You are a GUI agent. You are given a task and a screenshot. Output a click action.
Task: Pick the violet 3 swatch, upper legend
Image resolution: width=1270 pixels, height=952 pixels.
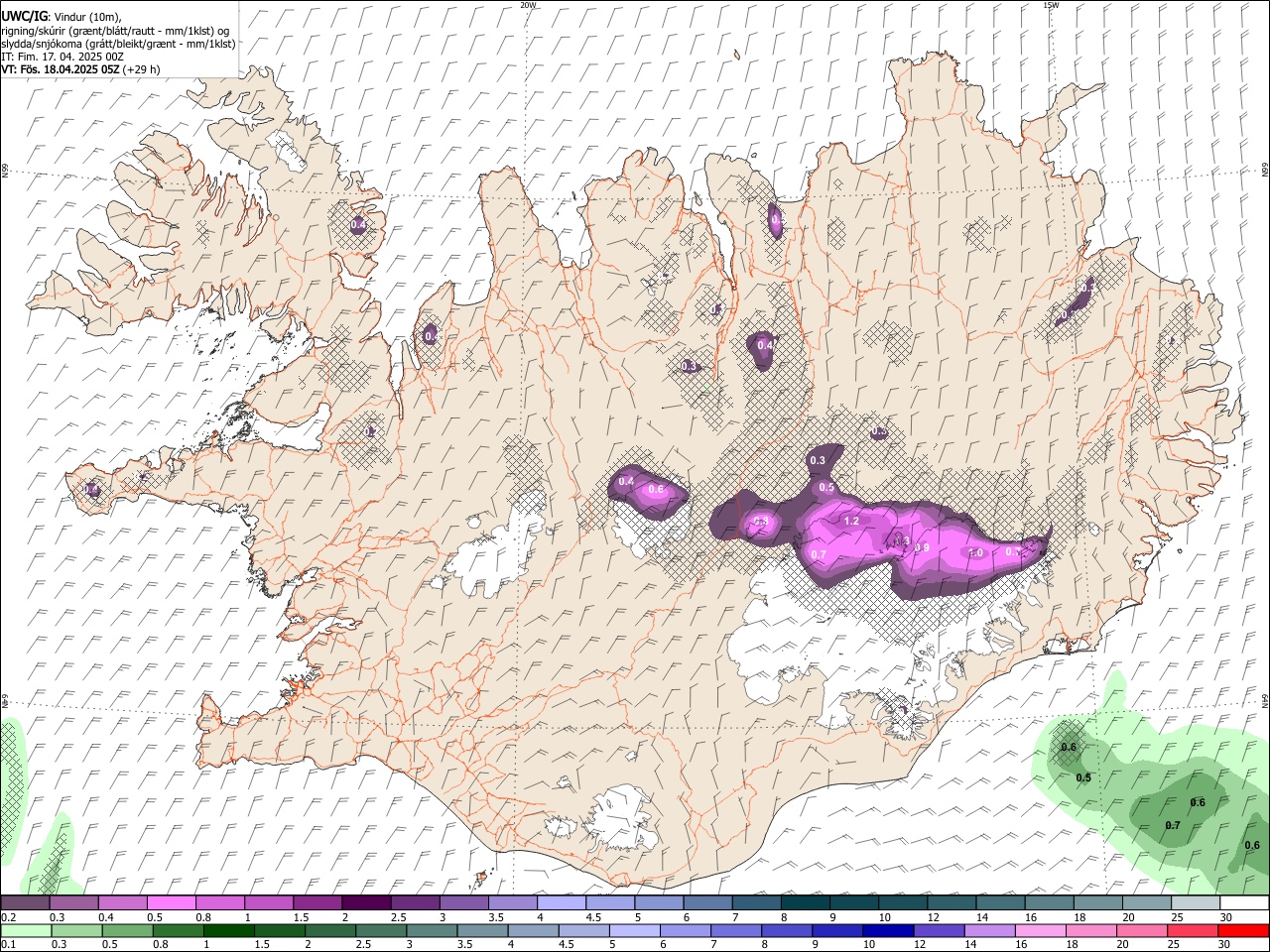pos(463,903)
